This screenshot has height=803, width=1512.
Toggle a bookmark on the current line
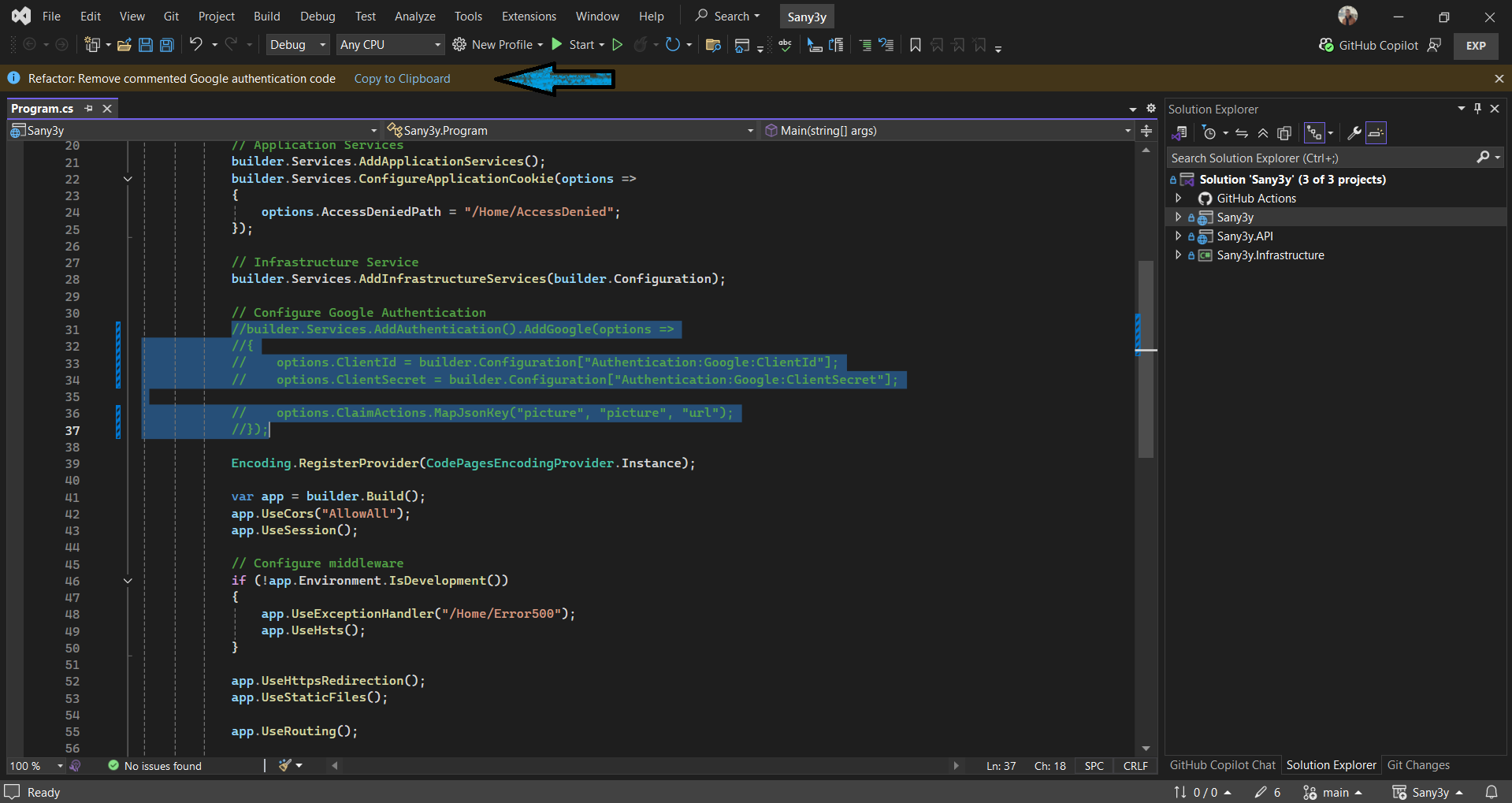click(915, 45)
